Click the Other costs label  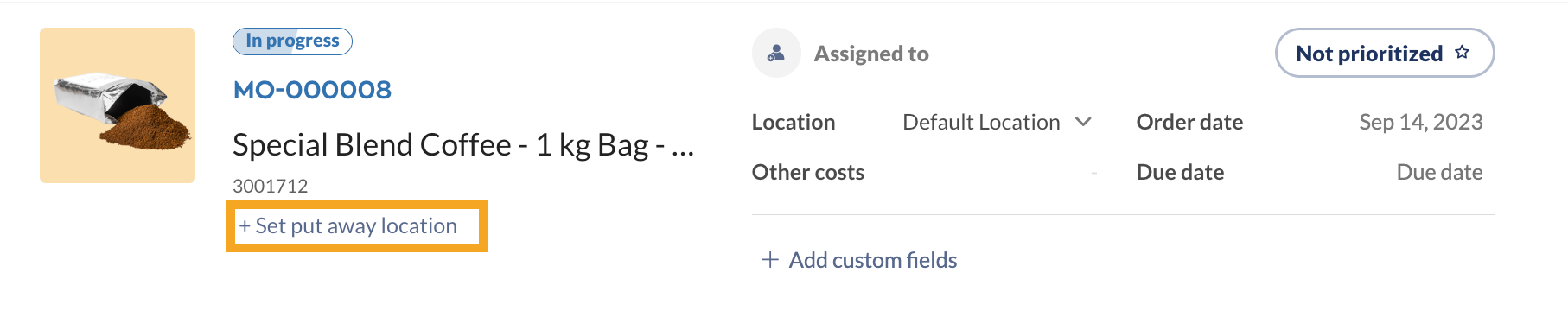tap(808, 173)
